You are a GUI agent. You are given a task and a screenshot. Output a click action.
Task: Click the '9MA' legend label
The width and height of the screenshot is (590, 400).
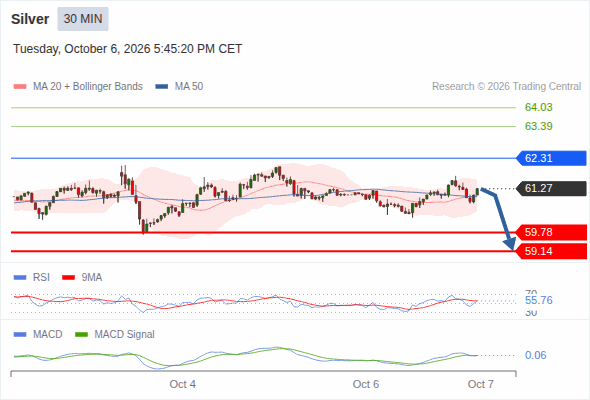click(x=92, y=277)
